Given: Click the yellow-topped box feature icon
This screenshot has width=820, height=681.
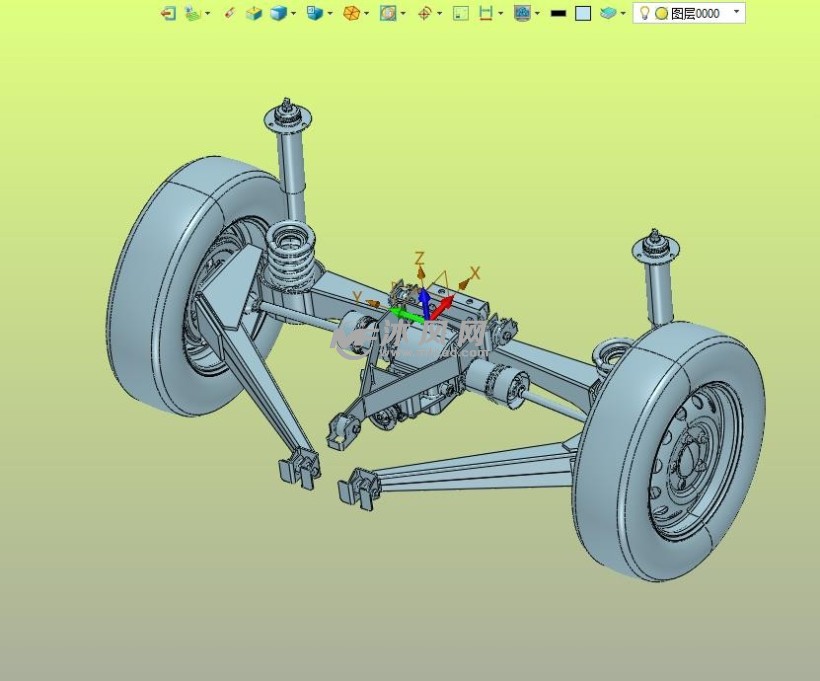Looking at the screenshot, I should (x=254, y=13).
